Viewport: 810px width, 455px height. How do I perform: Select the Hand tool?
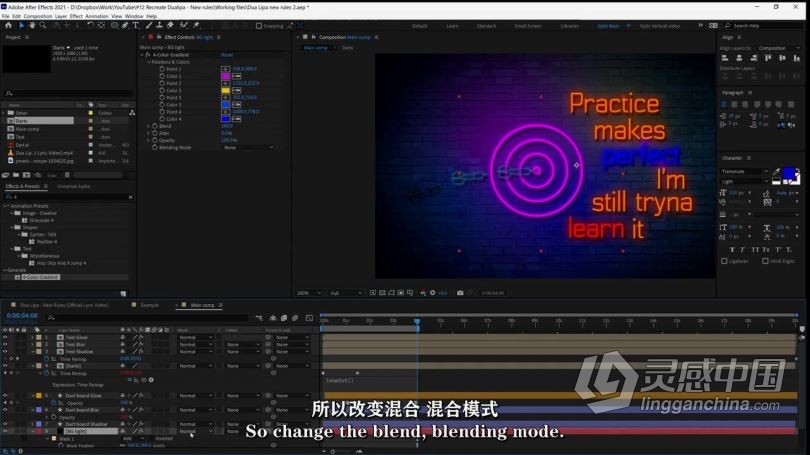pyautogui.click(x=32, y=25)
